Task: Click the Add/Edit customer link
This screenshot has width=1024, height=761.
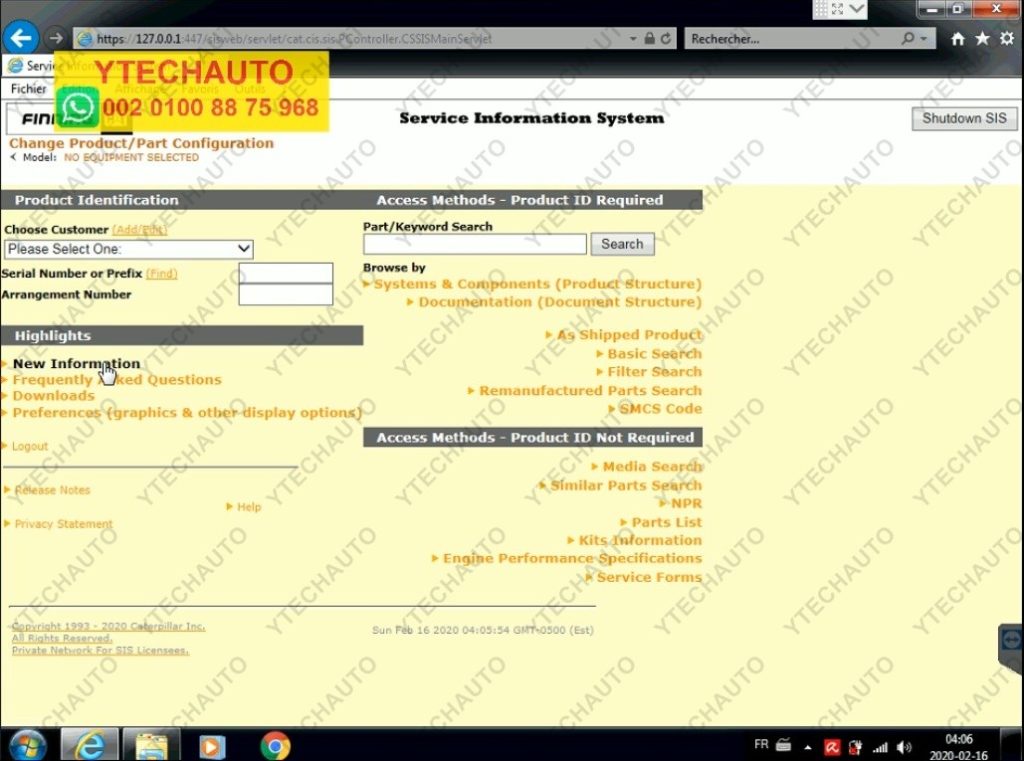Action: pos(139,229)
